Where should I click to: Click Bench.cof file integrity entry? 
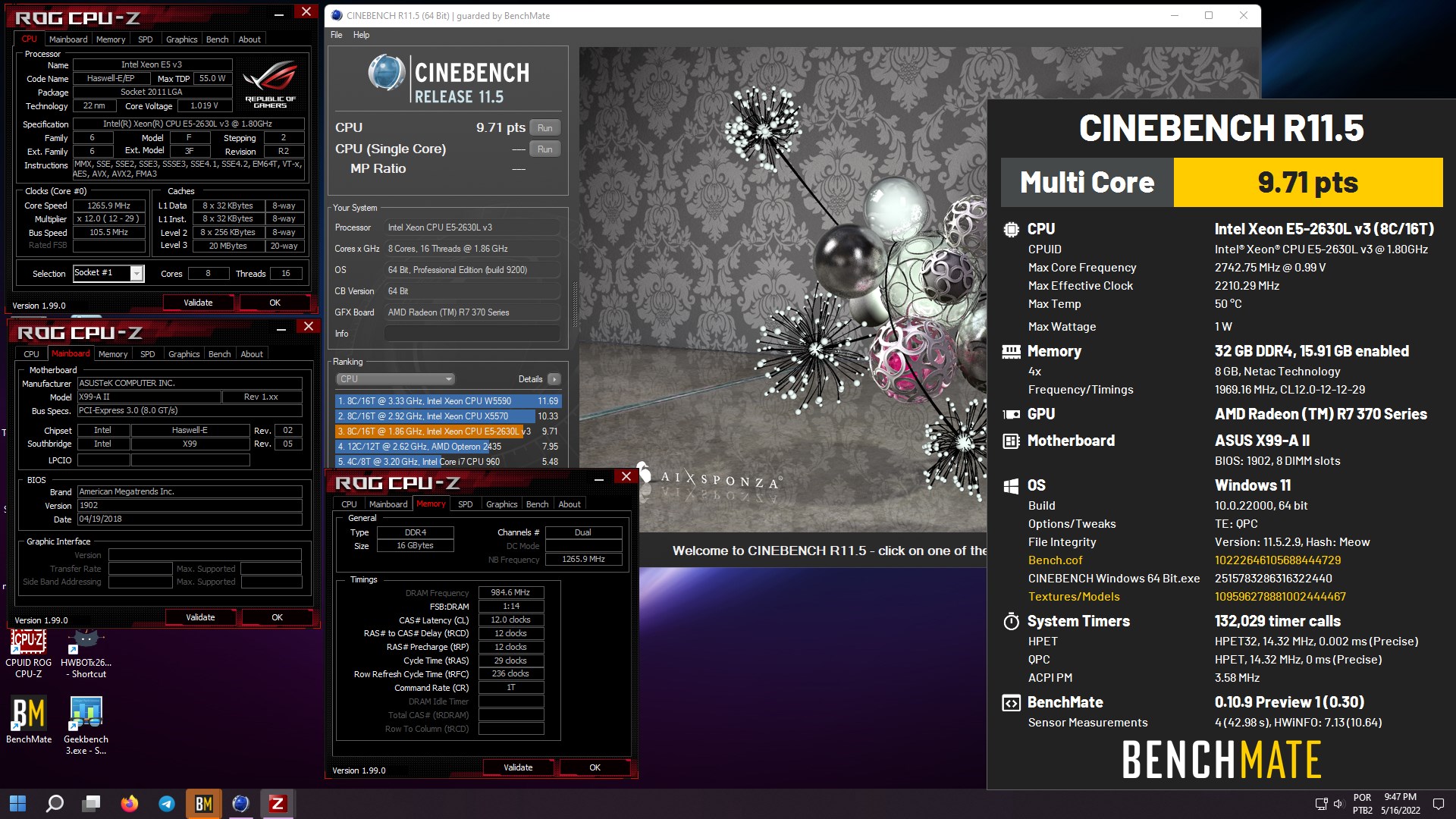(x=1055, y=560)
